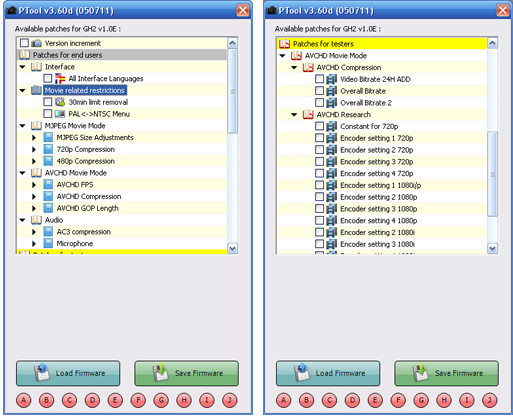The height and width of the screenshot is (418, 513).
Task: Select the Encoder setting 4 720p row
Action: (x=382, y=173)
